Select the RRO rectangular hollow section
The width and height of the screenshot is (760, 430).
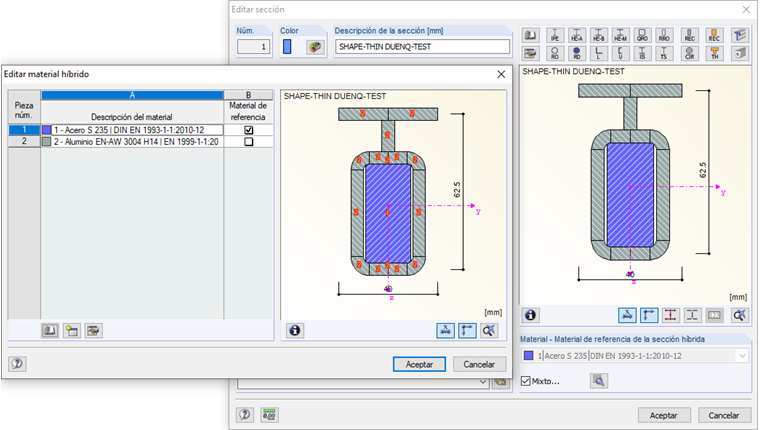pos(664,35)
